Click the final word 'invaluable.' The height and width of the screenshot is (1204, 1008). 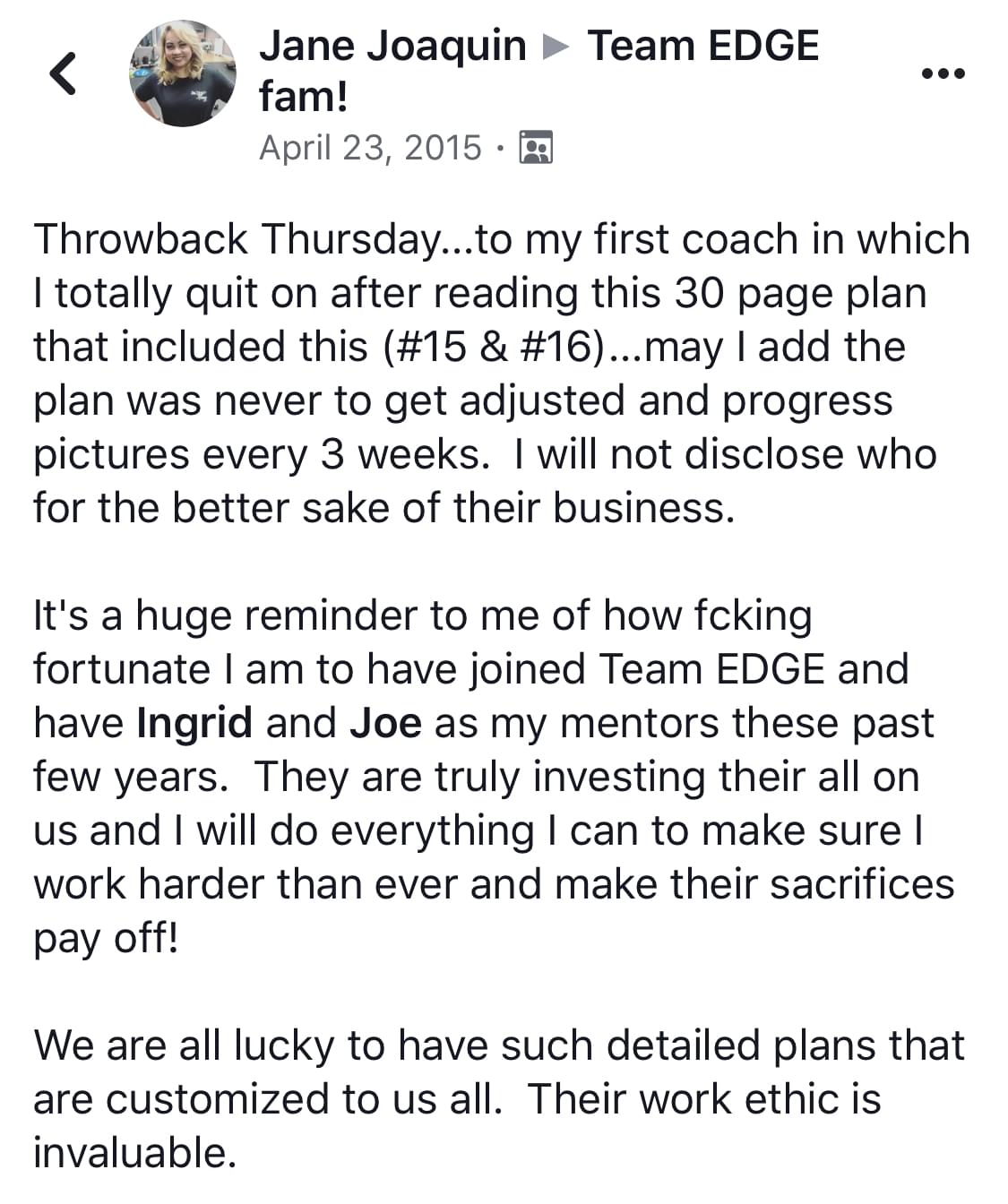click(x=134, y=1152)
